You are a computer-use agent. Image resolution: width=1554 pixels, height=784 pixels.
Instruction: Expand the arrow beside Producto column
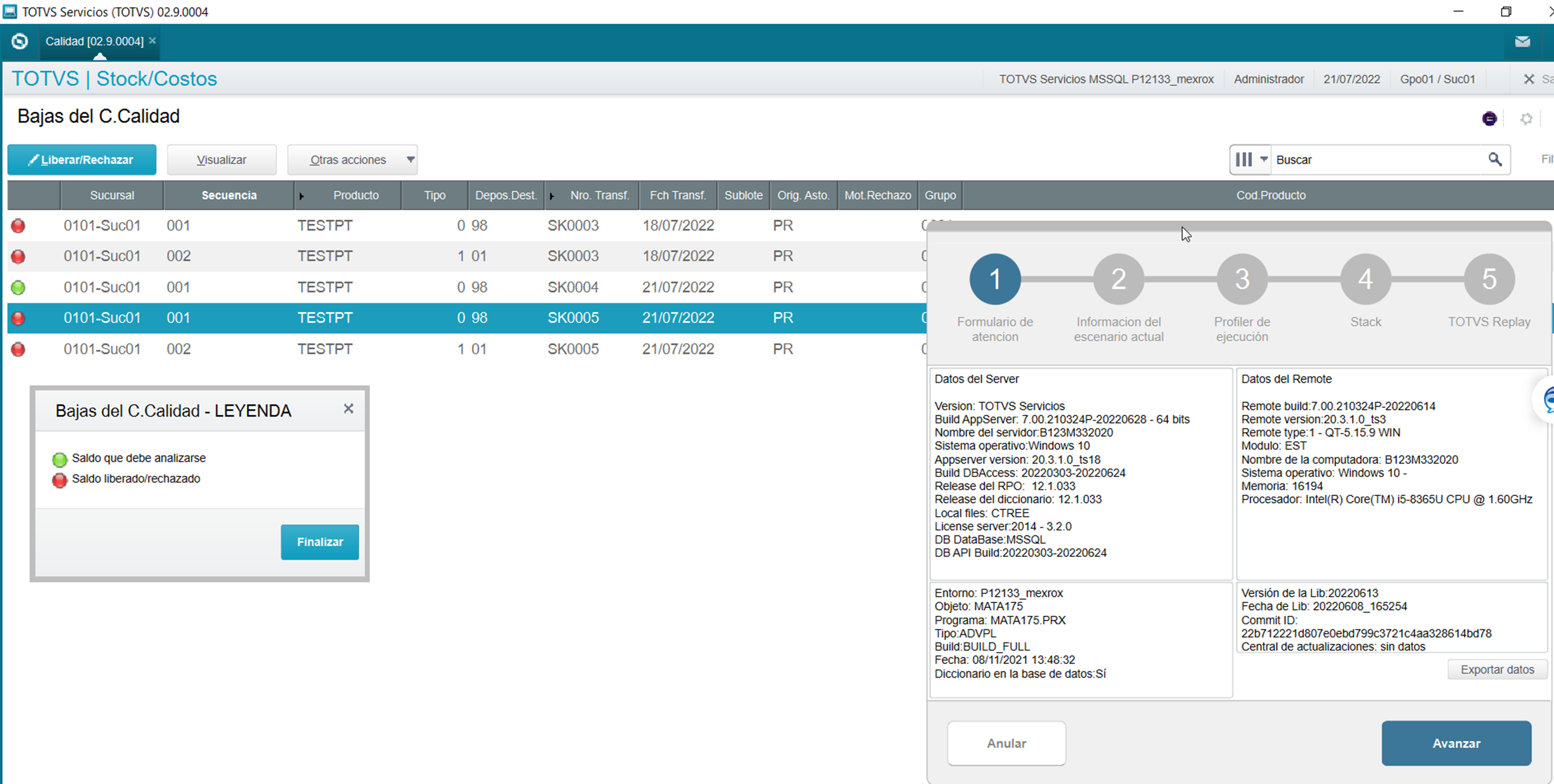coord(302,196)
